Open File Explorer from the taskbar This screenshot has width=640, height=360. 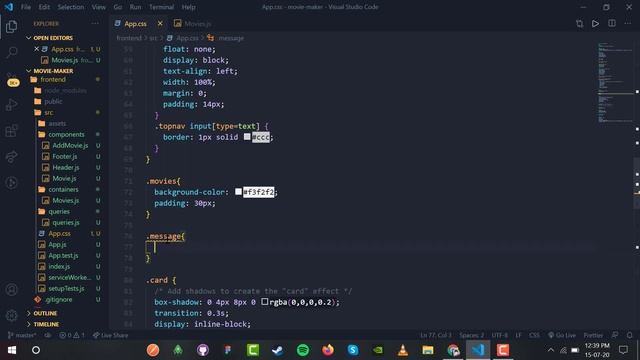point(428,350)
